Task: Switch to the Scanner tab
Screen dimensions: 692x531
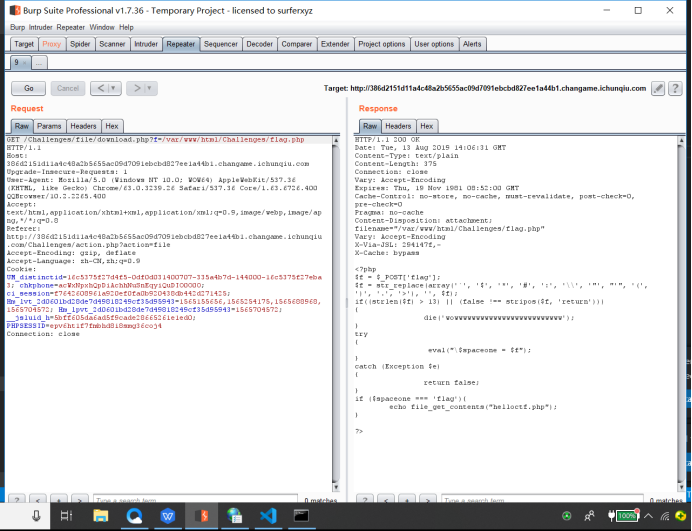Action: [112, 44]
